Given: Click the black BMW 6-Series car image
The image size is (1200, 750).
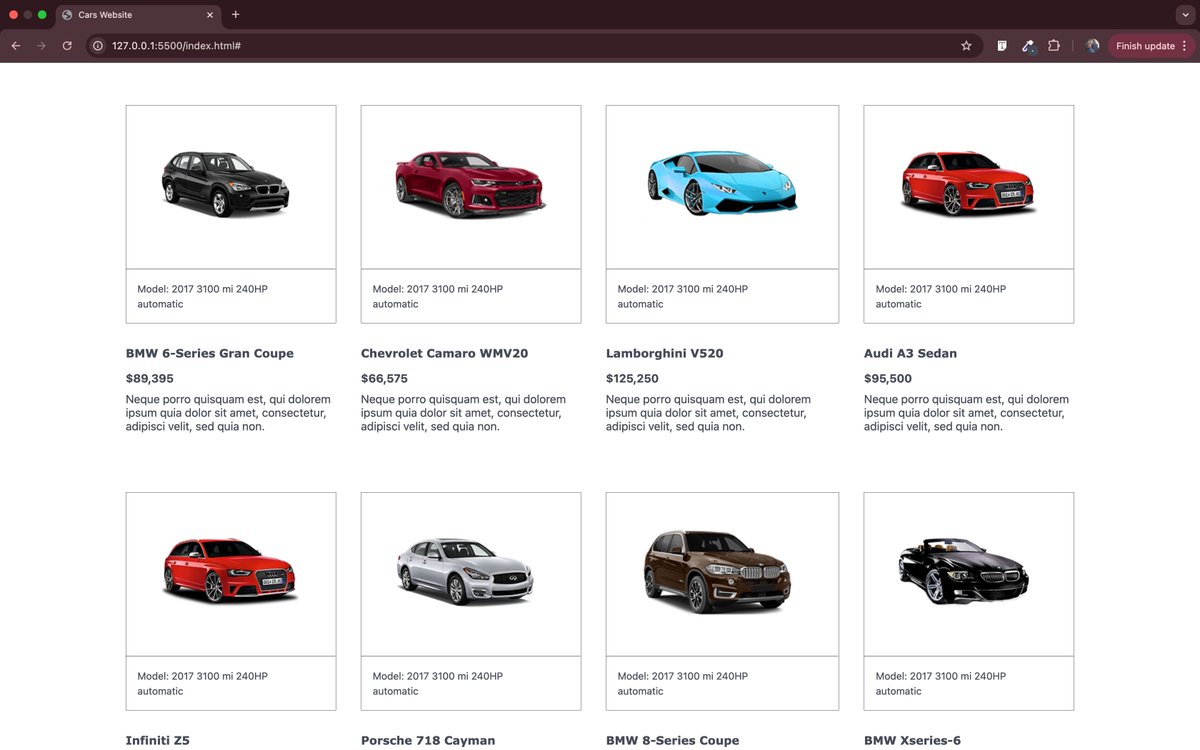Looking at the screenshot, I should click(x=226, y=184).
